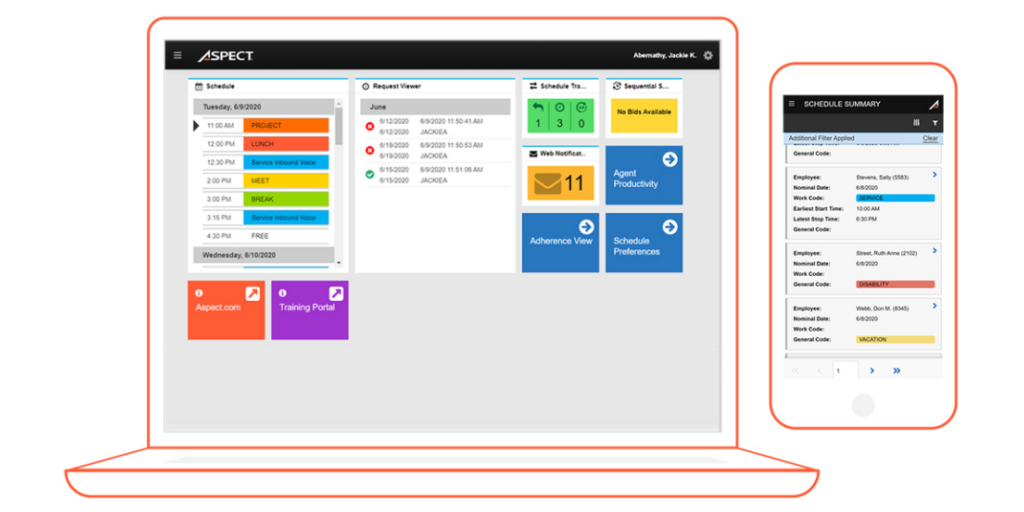Click the Web Notifications envelope icon
1024x512 pixels.
coord(545,184)
